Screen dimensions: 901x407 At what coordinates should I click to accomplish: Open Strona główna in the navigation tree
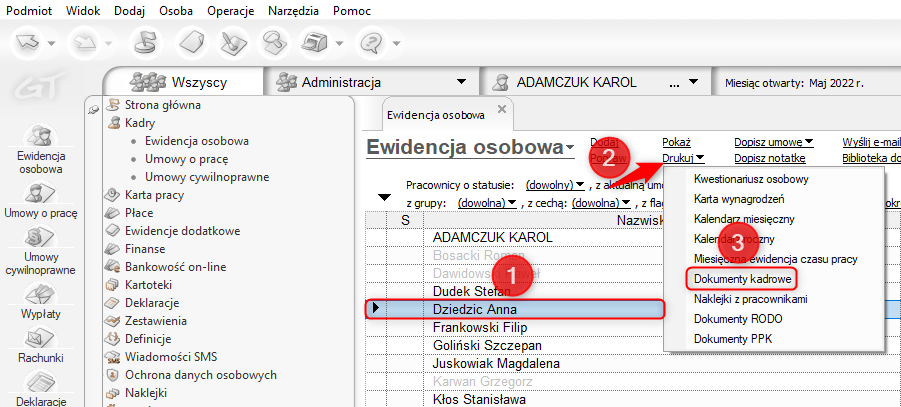[163, 105]
